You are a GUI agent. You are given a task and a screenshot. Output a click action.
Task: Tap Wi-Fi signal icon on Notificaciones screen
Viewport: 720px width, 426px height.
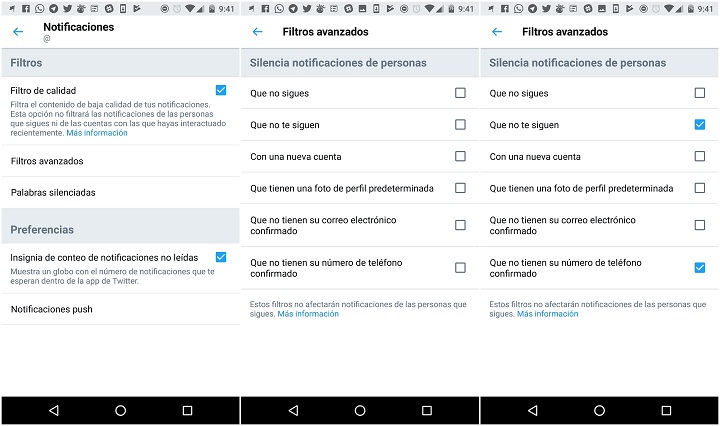pyautogui.click(x=189, y=9)
